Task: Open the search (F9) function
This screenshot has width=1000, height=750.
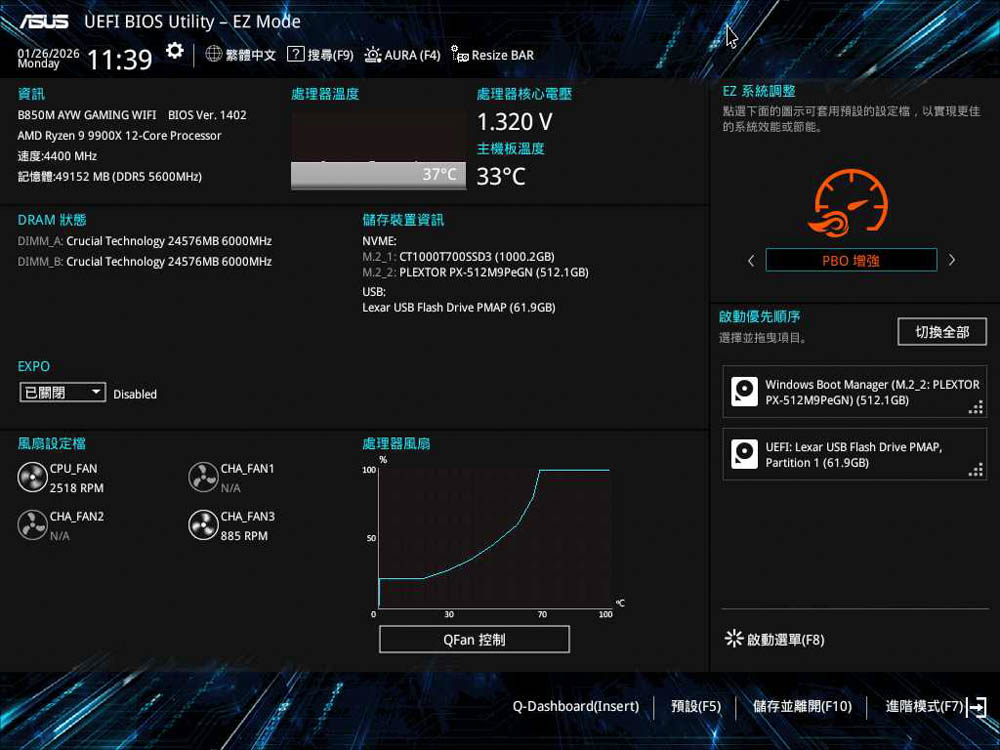Action: 320,55
